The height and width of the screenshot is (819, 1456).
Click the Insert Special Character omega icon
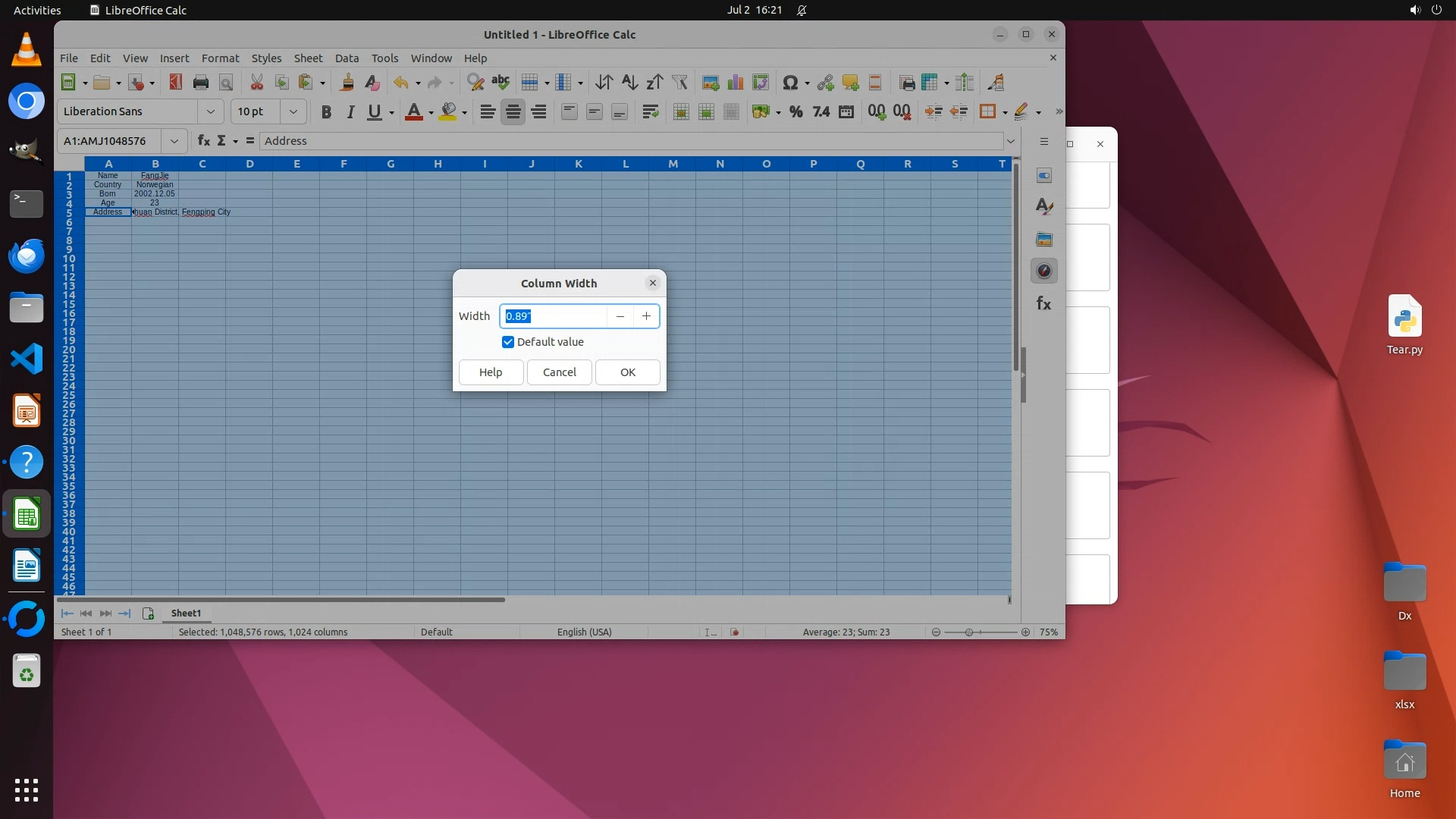[x=789, y=83]
